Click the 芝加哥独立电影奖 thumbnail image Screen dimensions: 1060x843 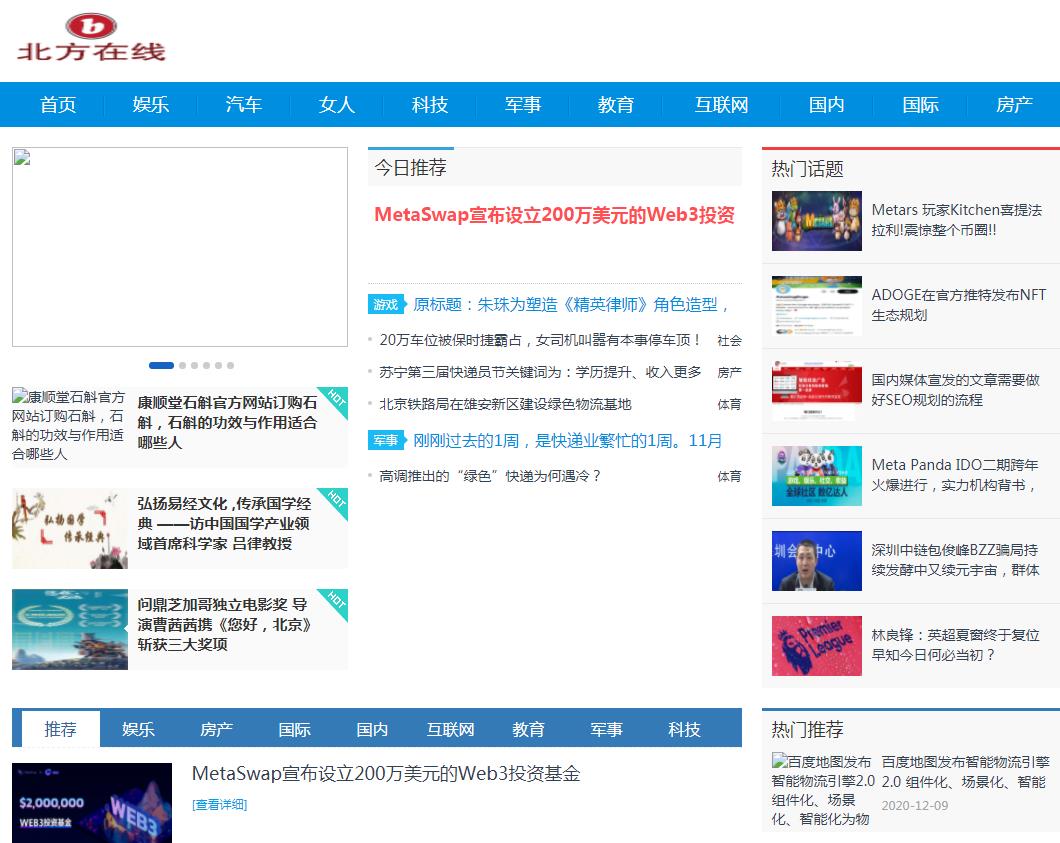(70, 629)
